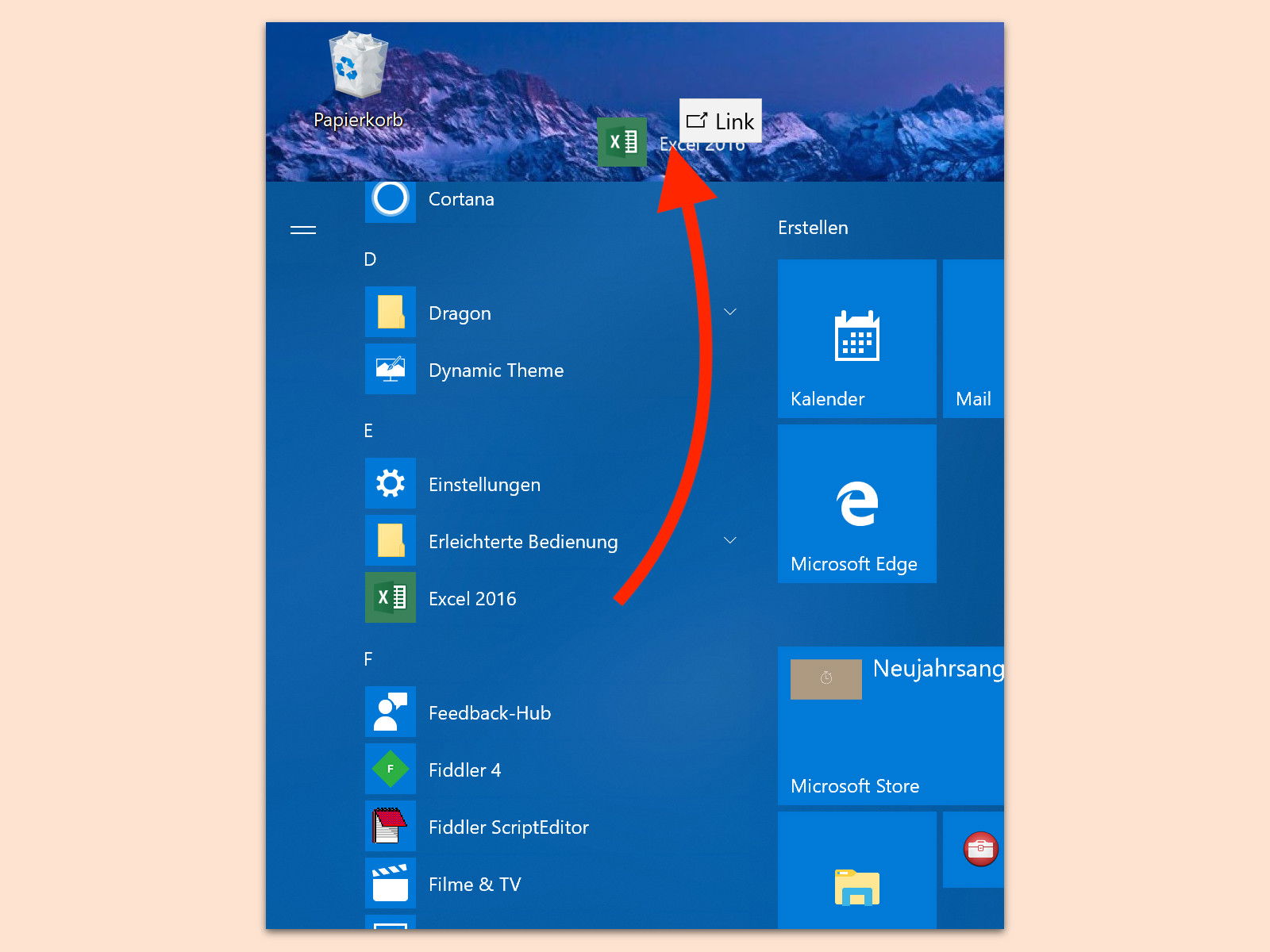Viewport: 1270px width, 952px height.
Task: Open the Microsoft Edge tile
Action: click(x=857, y=504)
